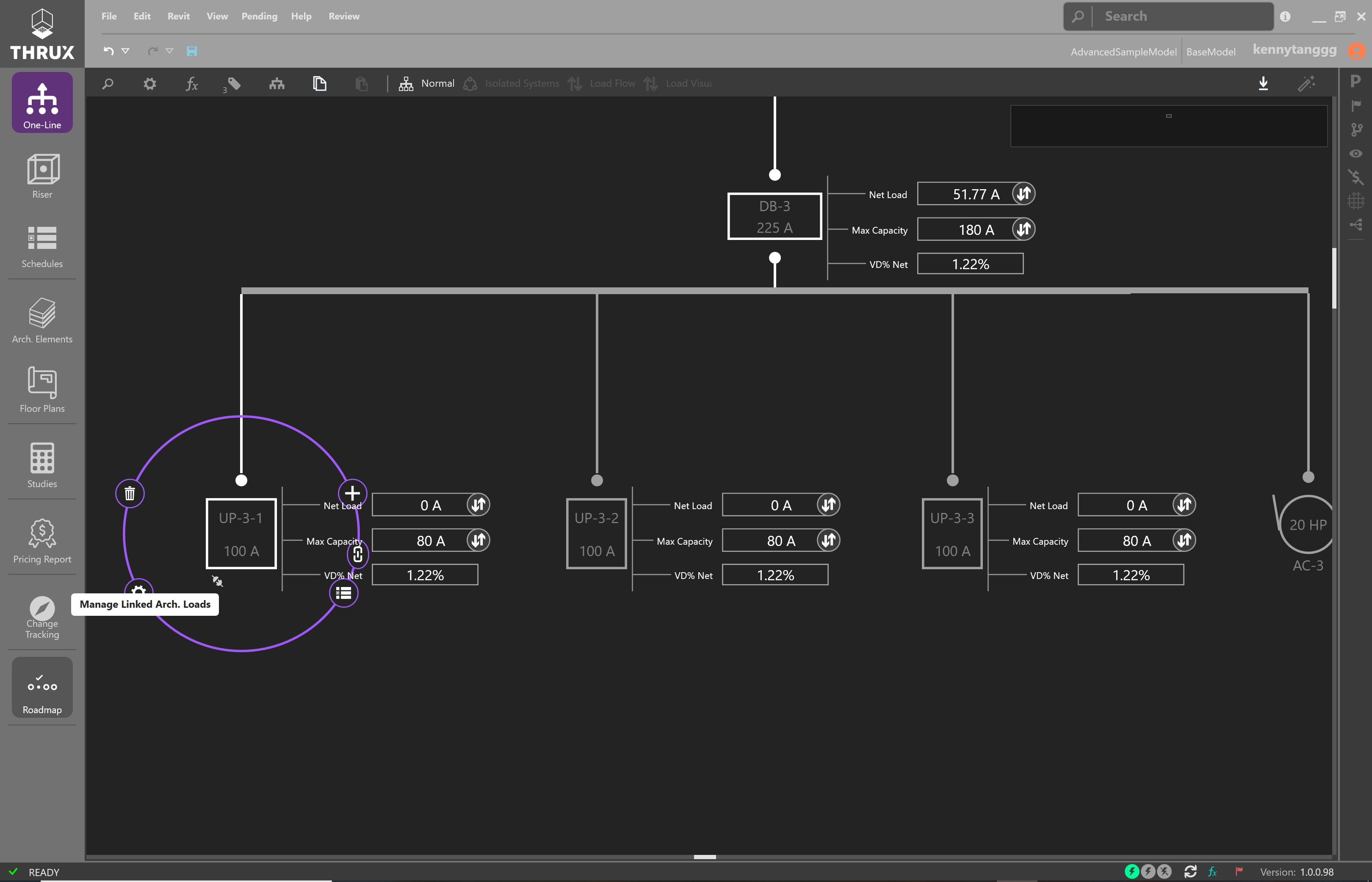Toggle the crossed-out dollar icon
Image resolution: width=1372 pixels, height=882 pixels.
click(1355, 177)
